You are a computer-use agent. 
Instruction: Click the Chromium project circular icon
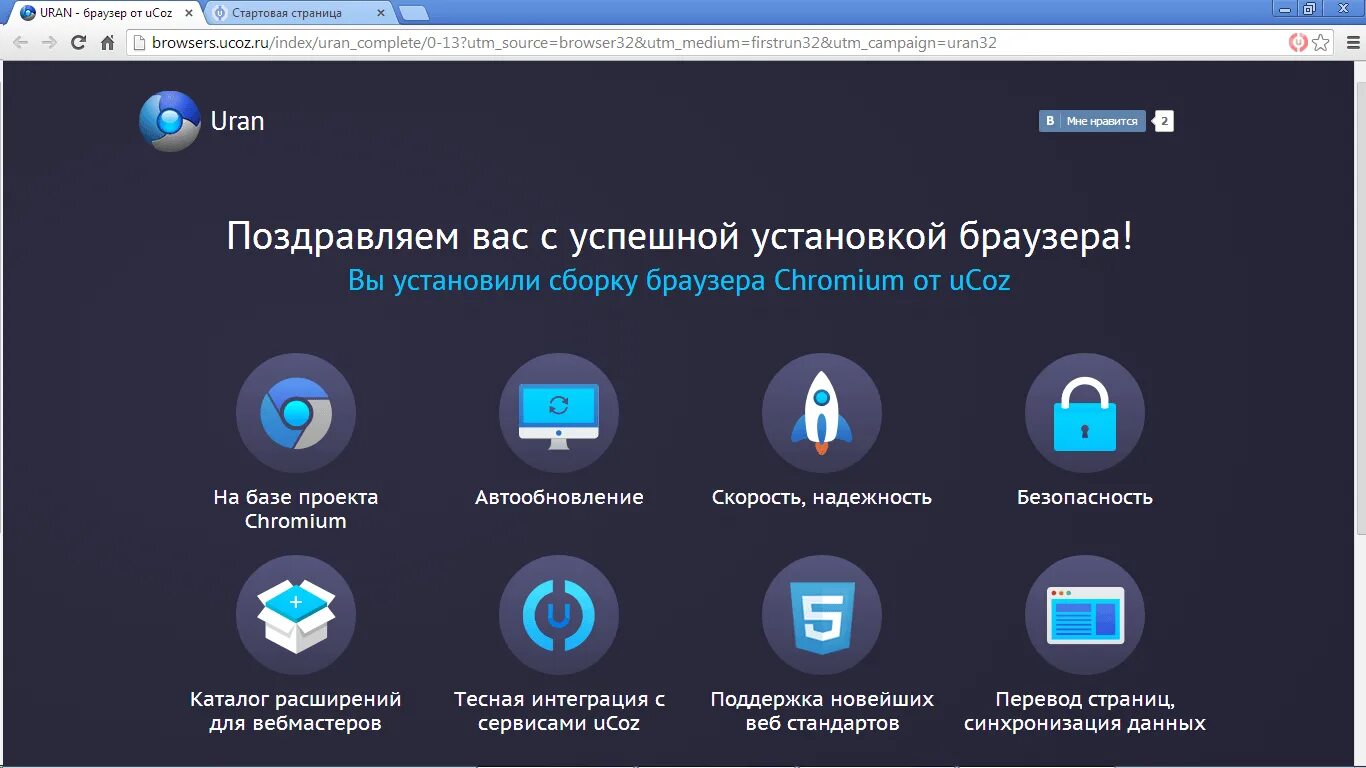coord(296,413)
